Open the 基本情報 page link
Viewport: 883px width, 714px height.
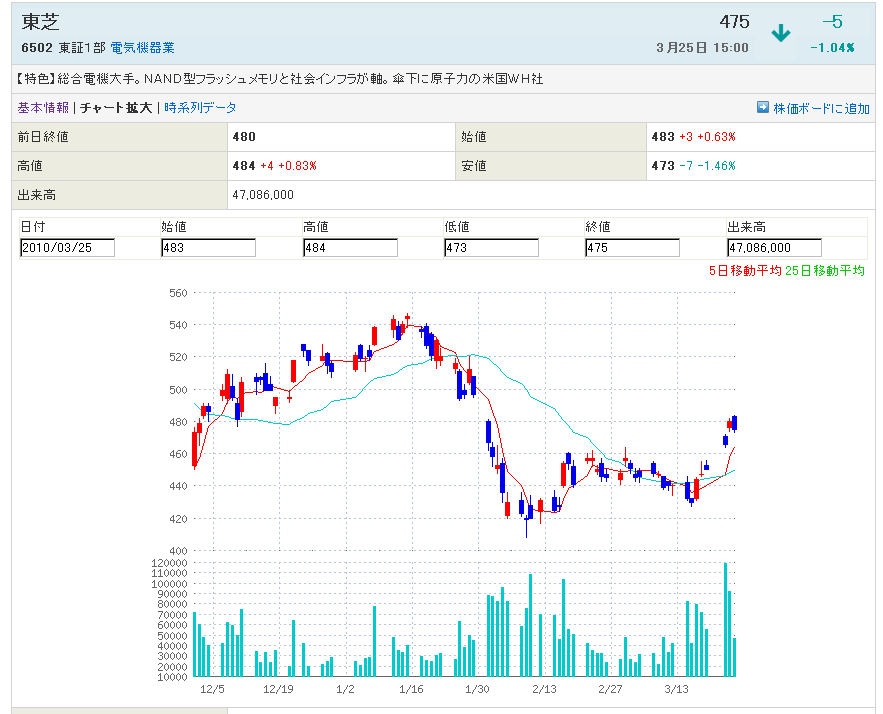pos(43,108)
